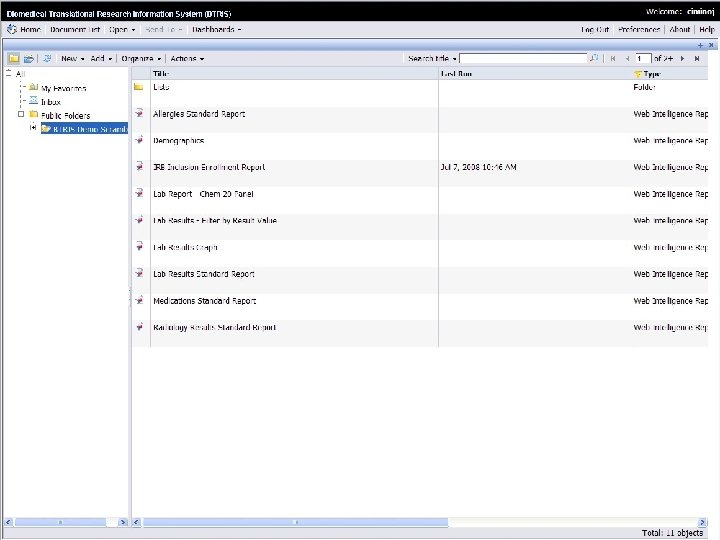Click the Home menu item
Viewport: 720px width, 540px height.
(30, 29)
